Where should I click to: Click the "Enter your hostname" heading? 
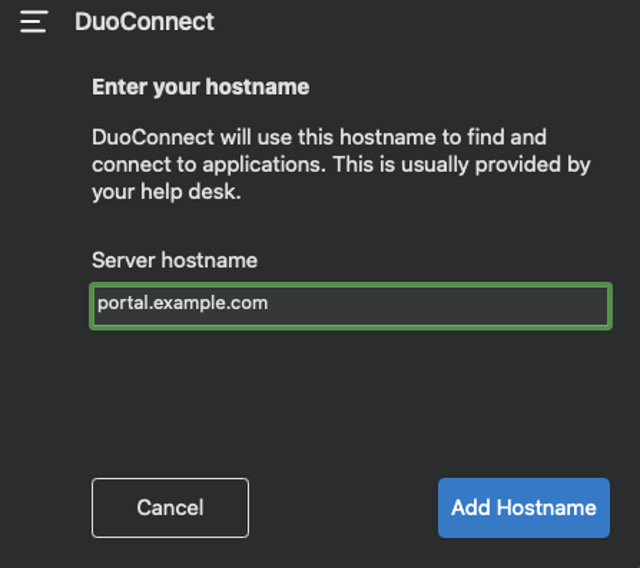(x=200, y=87)
